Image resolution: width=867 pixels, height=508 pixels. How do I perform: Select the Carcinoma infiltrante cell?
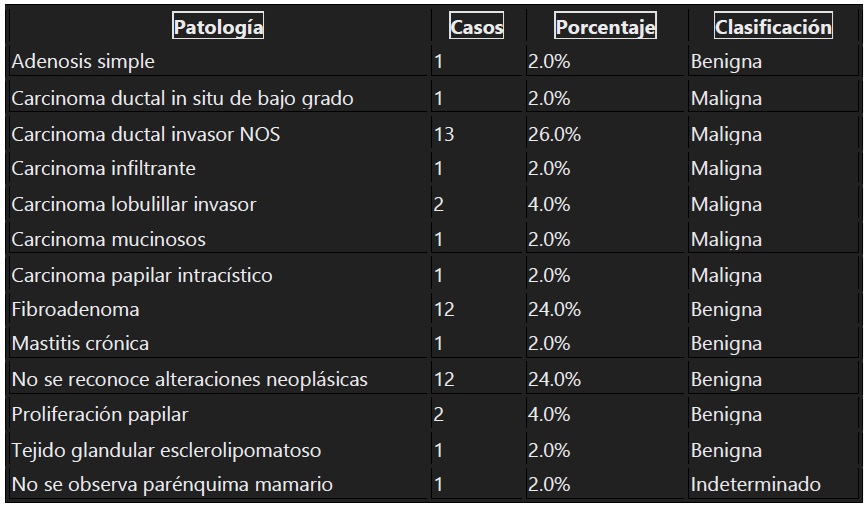coord(103,169)
